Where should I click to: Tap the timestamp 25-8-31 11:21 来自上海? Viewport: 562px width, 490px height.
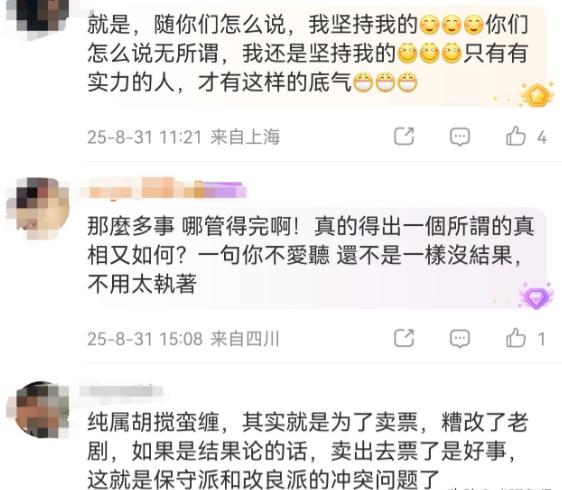click(x=184, y=137)
